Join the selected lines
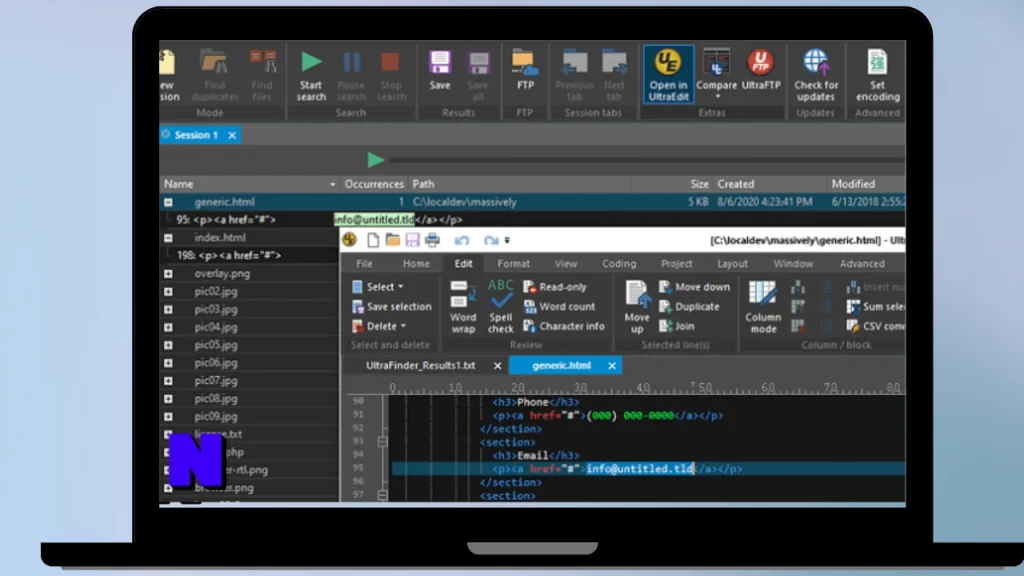1024x576 pixels. coord(677,326)
